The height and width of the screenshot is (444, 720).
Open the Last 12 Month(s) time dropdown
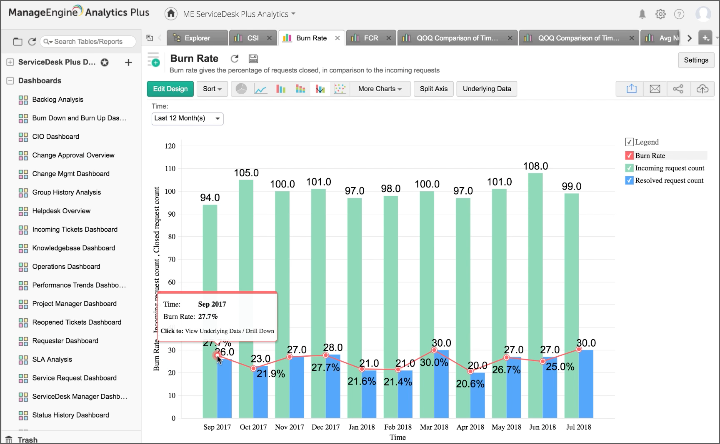(x=188, y=118)
